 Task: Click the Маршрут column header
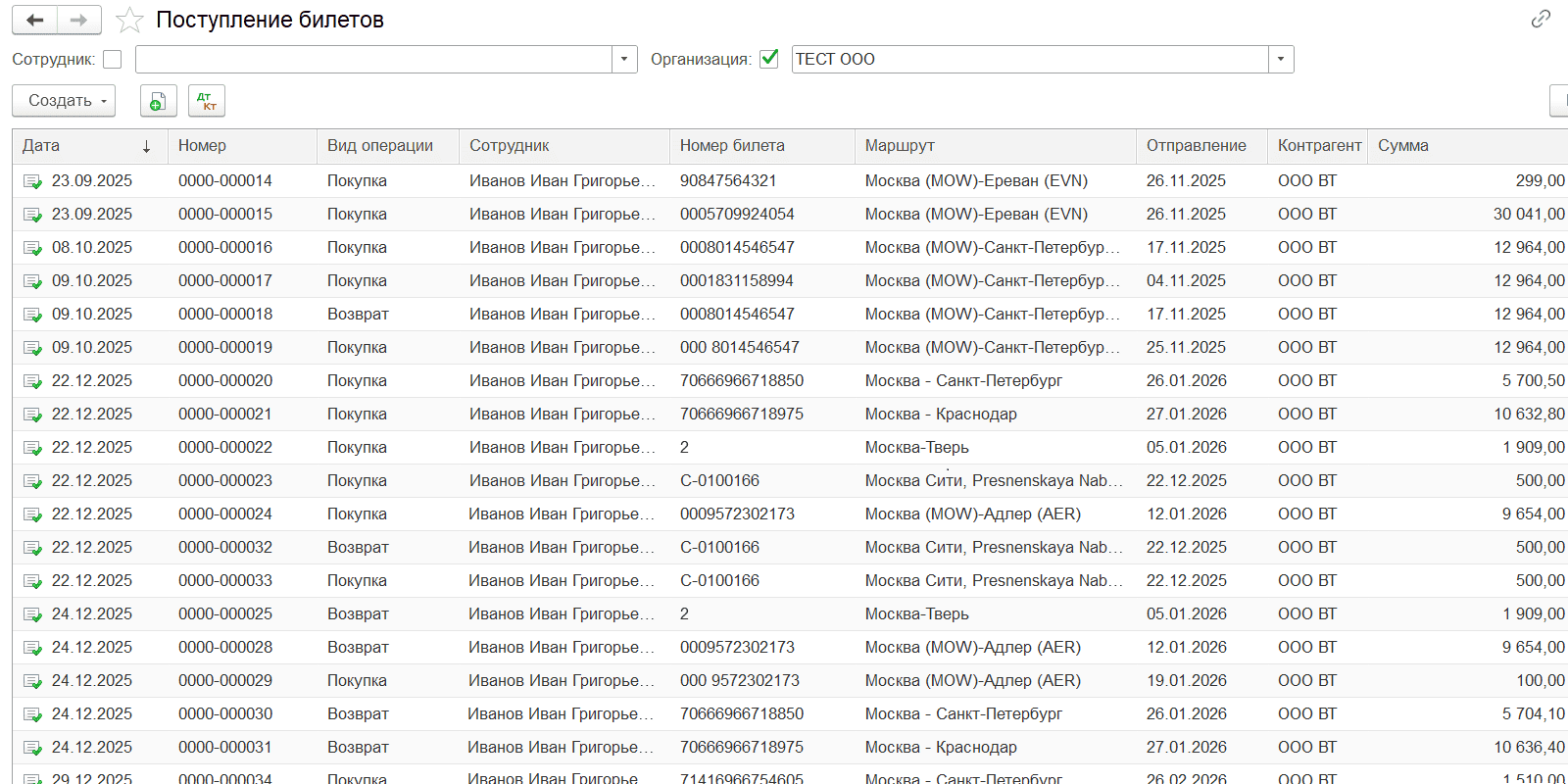(900, 146)
